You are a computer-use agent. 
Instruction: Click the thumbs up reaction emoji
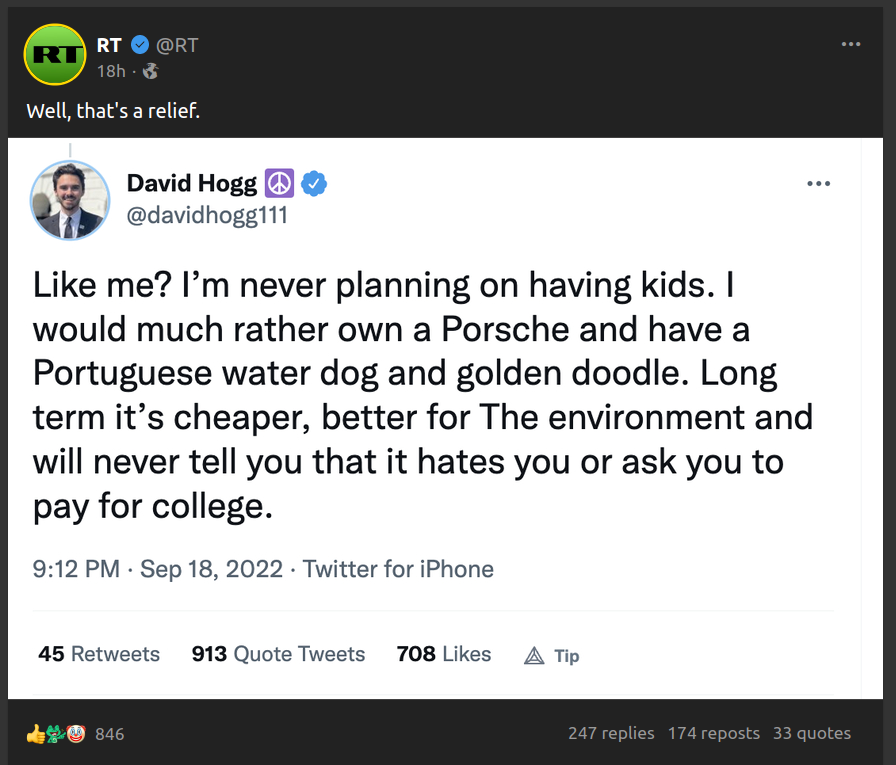(36, 734)
